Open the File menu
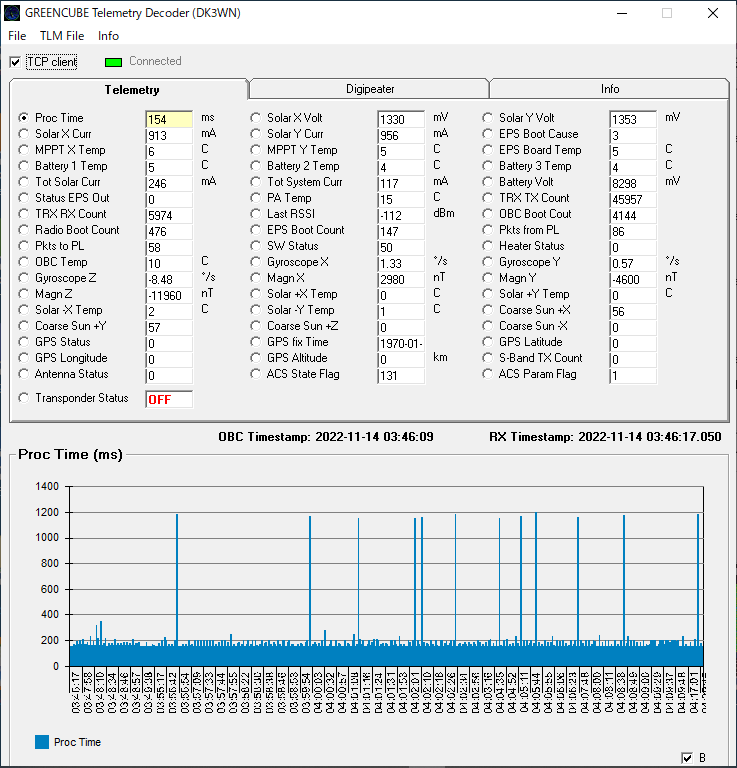 tap(17, 36)
